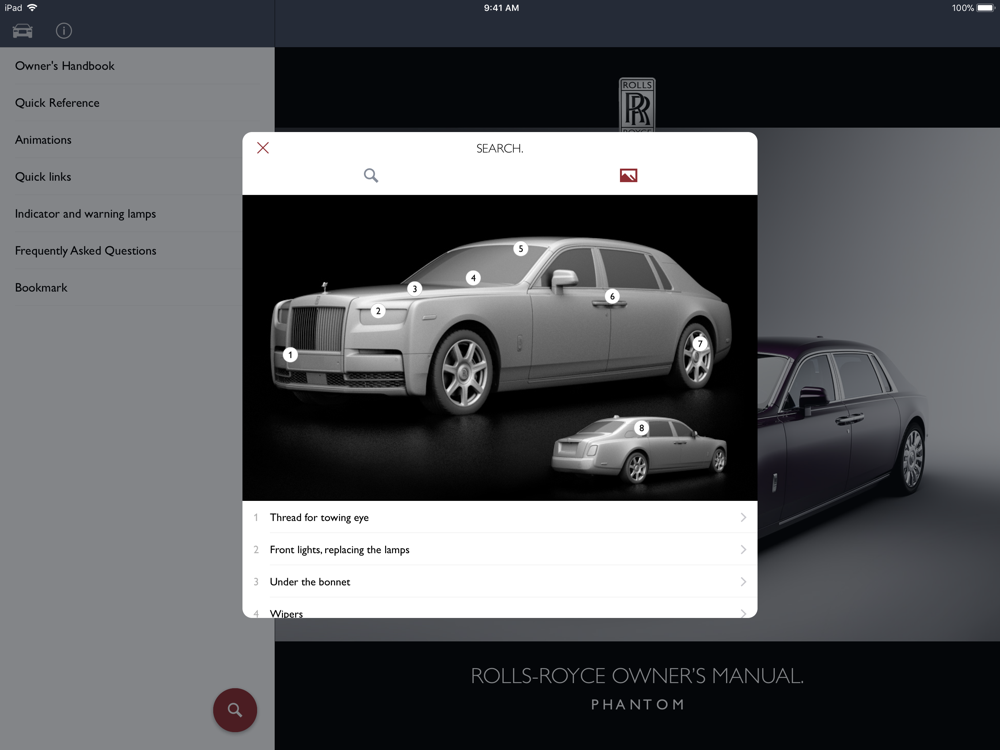The image size is (1000, 750).
Task: Tap the Rolls-Royce RR logo badge
Action: 637,105
